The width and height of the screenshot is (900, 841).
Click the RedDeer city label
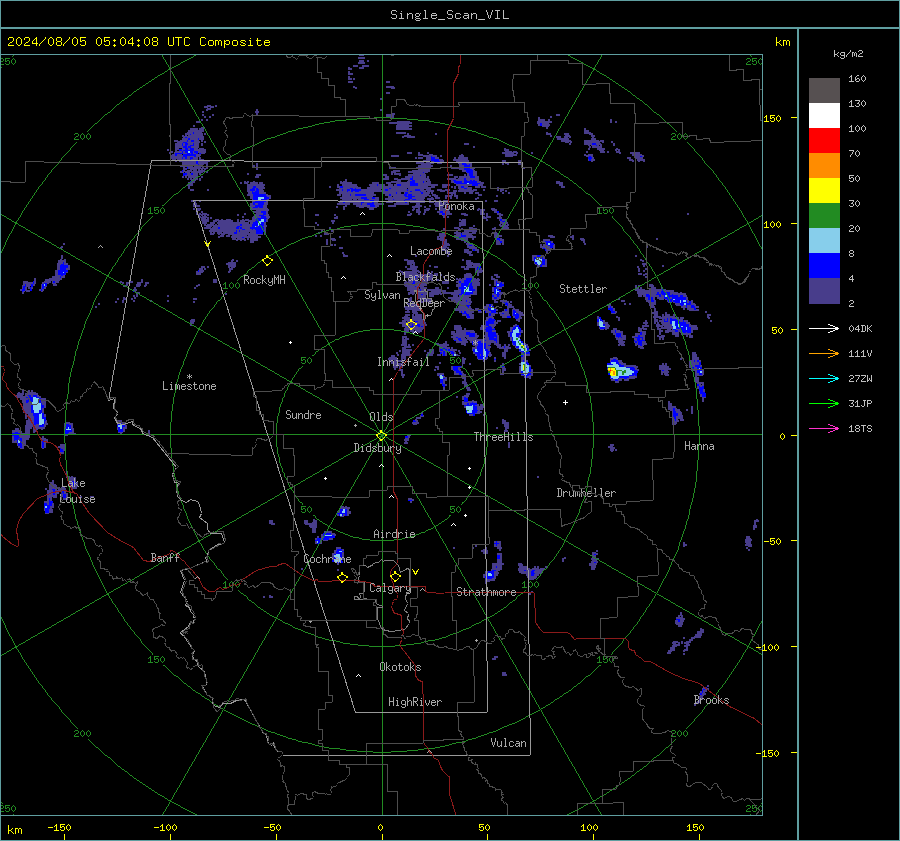424,303
